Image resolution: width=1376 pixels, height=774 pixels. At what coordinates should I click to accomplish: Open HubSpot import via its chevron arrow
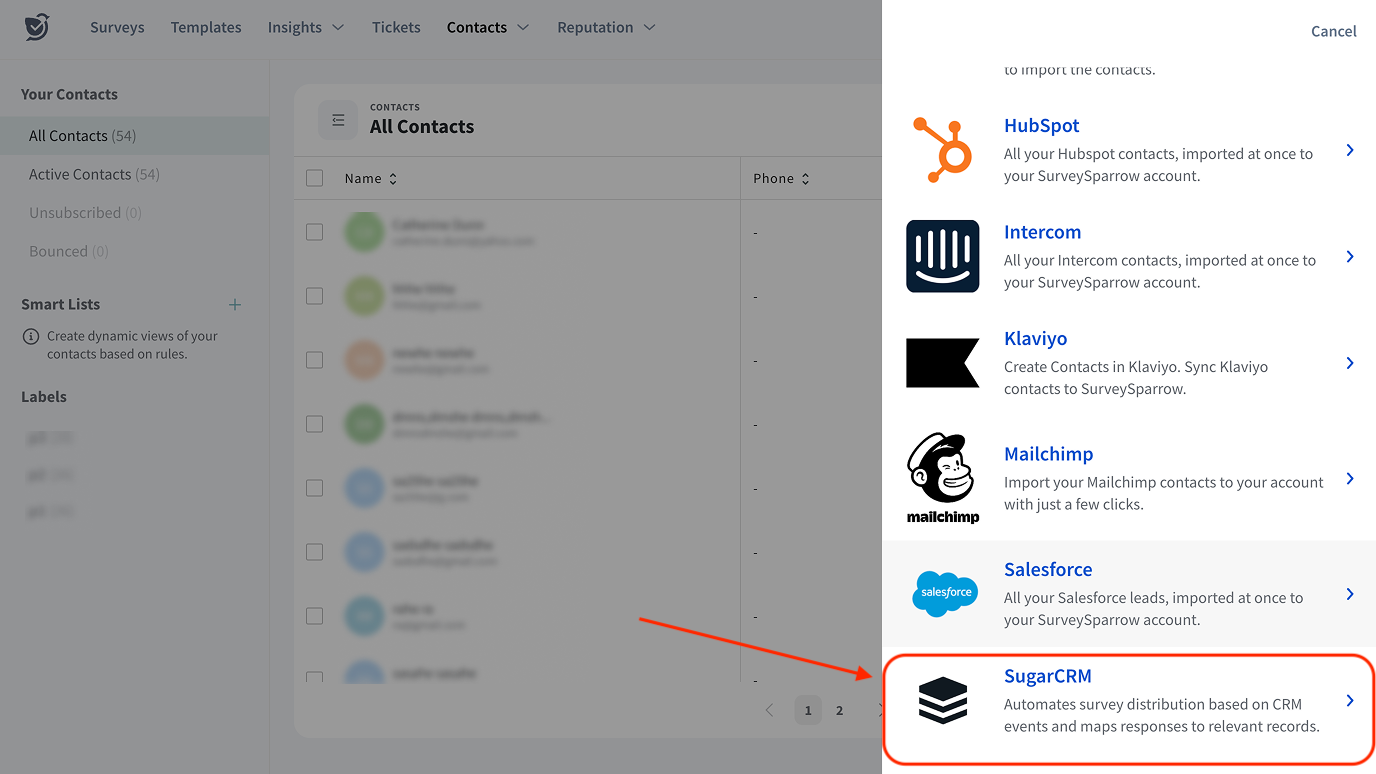(1349, 150)
